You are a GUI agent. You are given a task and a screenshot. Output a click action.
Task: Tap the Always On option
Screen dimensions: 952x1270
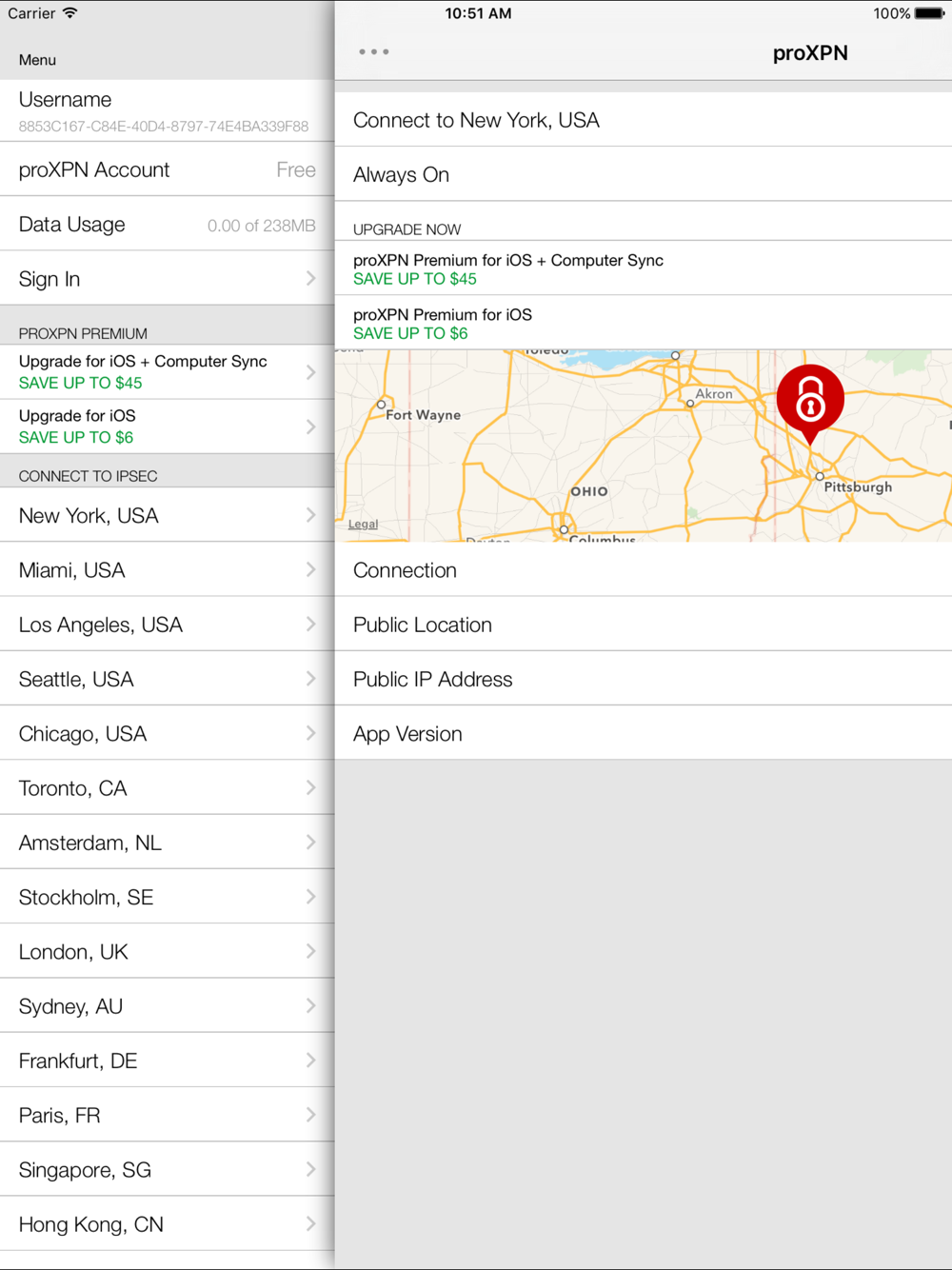644,174
